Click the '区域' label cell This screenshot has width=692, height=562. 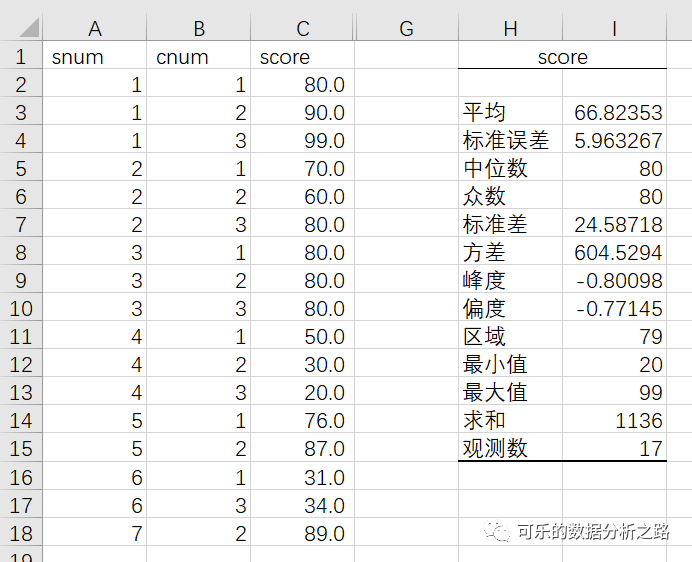click(x=510, y=336)
